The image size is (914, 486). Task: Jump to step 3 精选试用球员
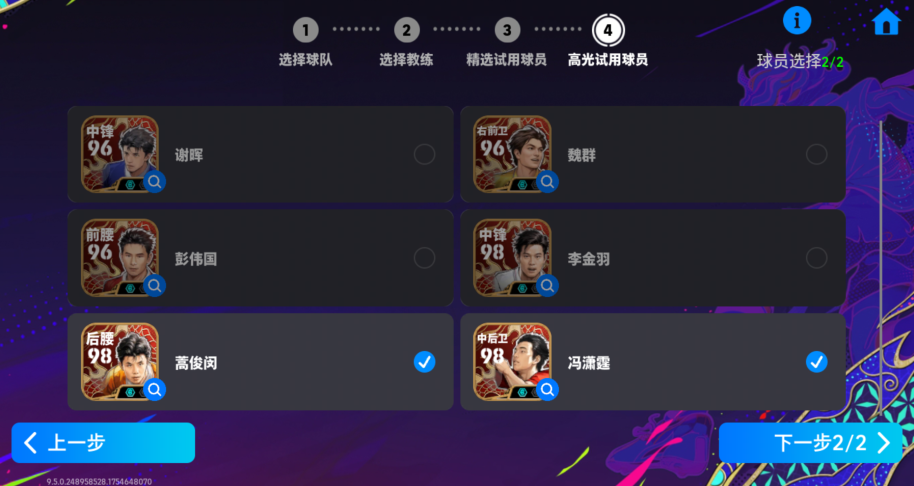click(507, 41)
